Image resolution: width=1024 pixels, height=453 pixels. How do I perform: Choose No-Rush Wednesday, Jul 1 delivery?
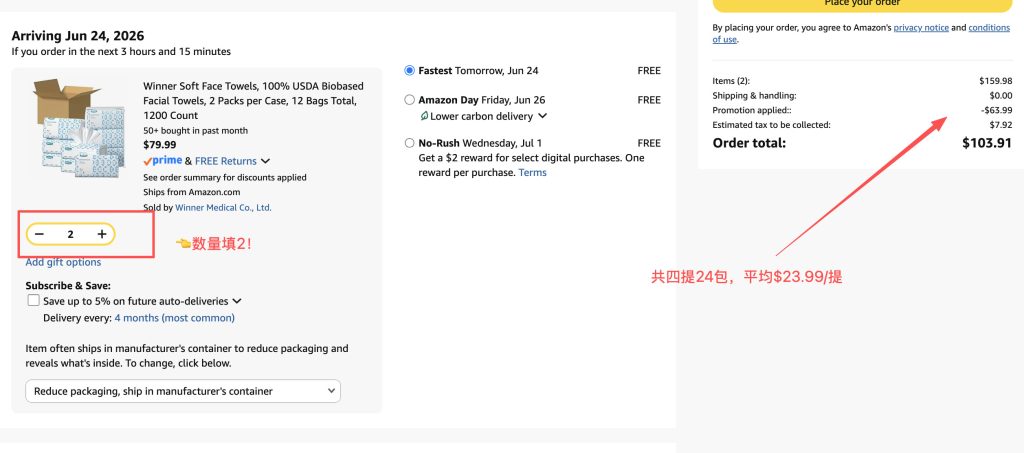click(409, 143)
